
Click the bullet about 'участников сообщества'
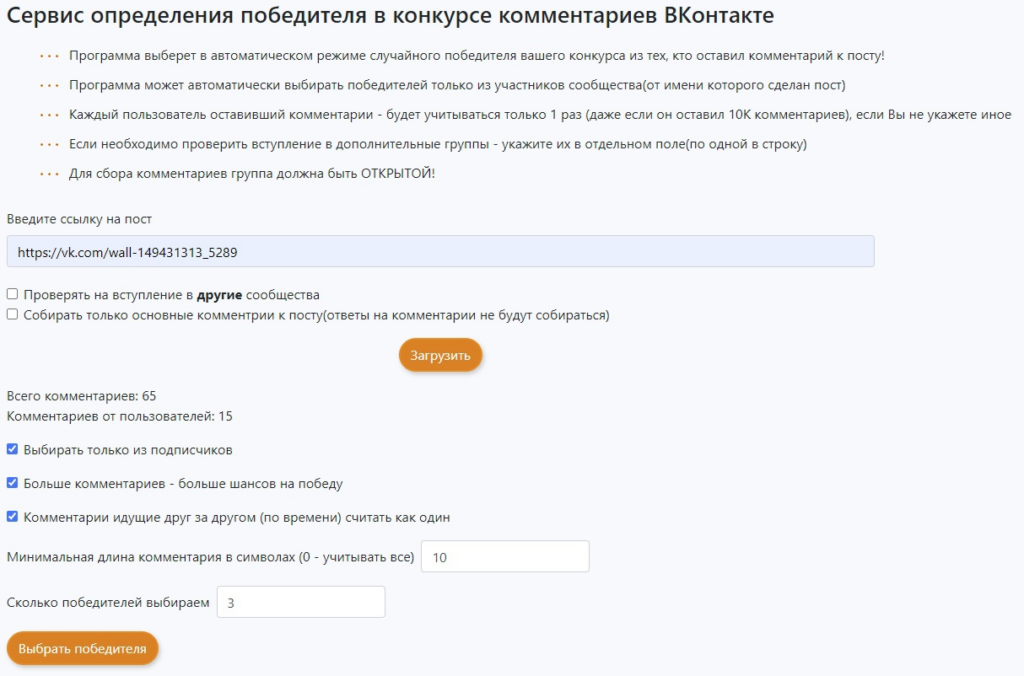[x=457, y=86]
